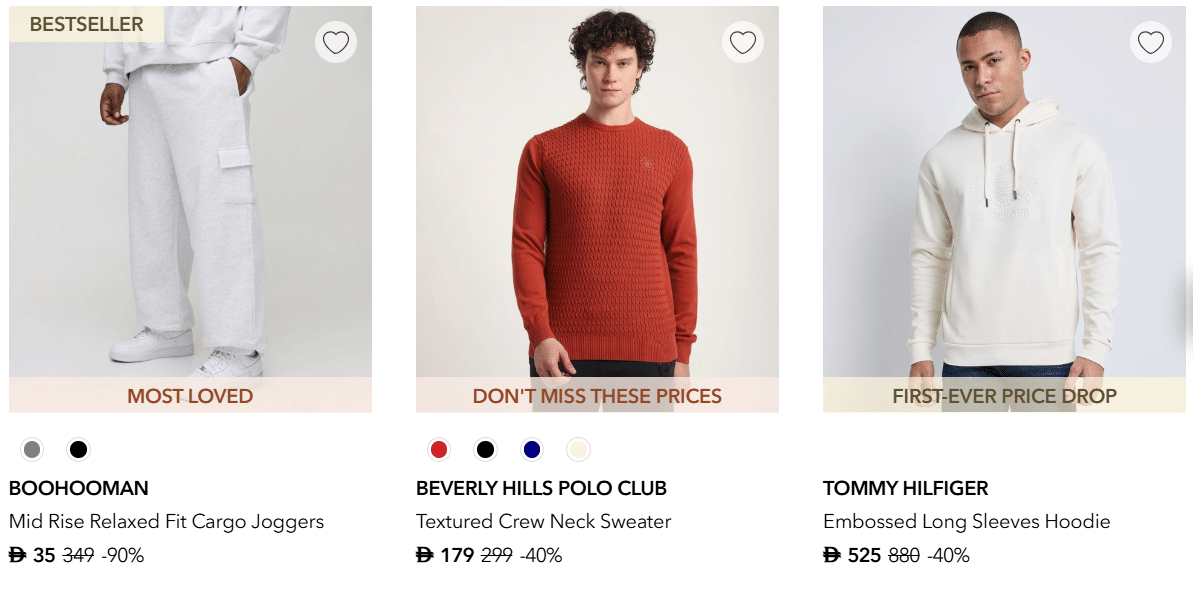Image resolution: width=1193 pixels, height=593 pixels.
Task: Click the BOOHOOMAN brand name
Action: 79,489
